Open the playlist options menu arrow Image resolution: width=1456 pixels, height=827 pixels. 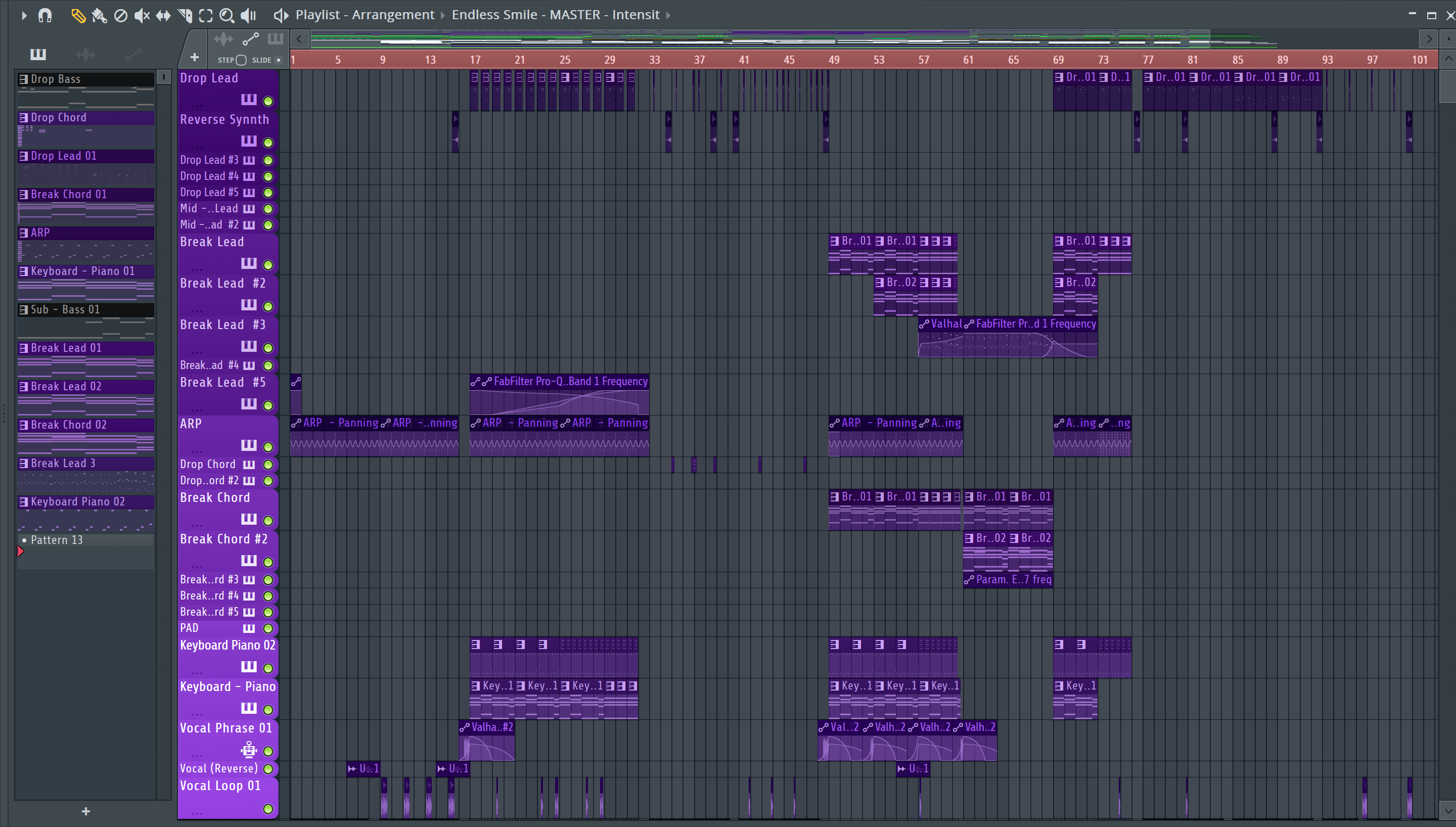[x=23, y=15]
